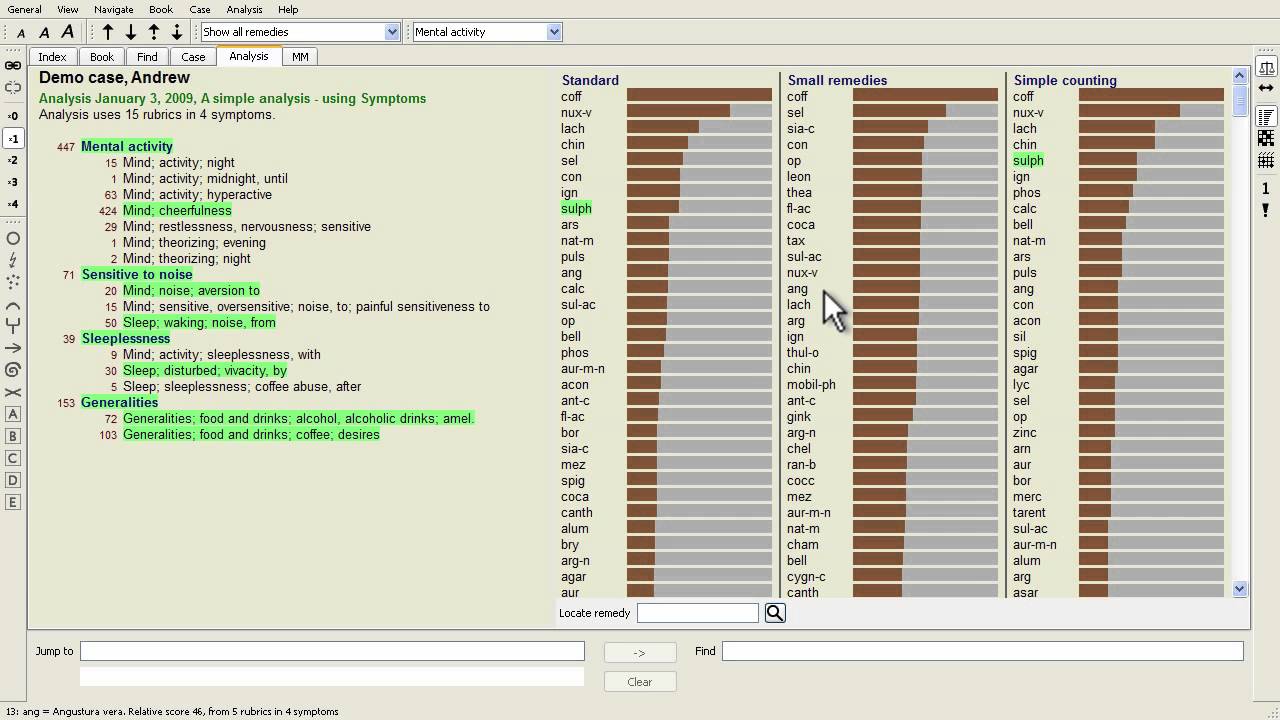
Task: Select rubric Mind; cheerfulness
Action: [x=177, y=210]
